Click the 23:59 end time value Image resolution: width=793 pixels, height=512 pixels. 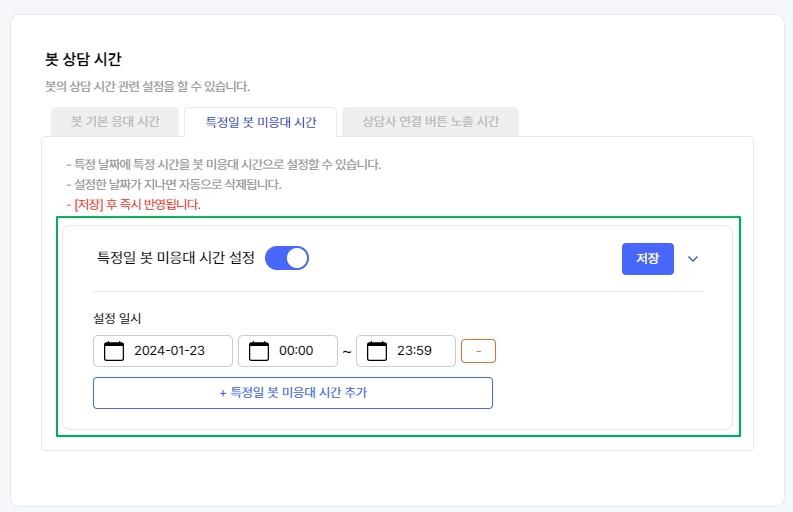click(414, 351)
